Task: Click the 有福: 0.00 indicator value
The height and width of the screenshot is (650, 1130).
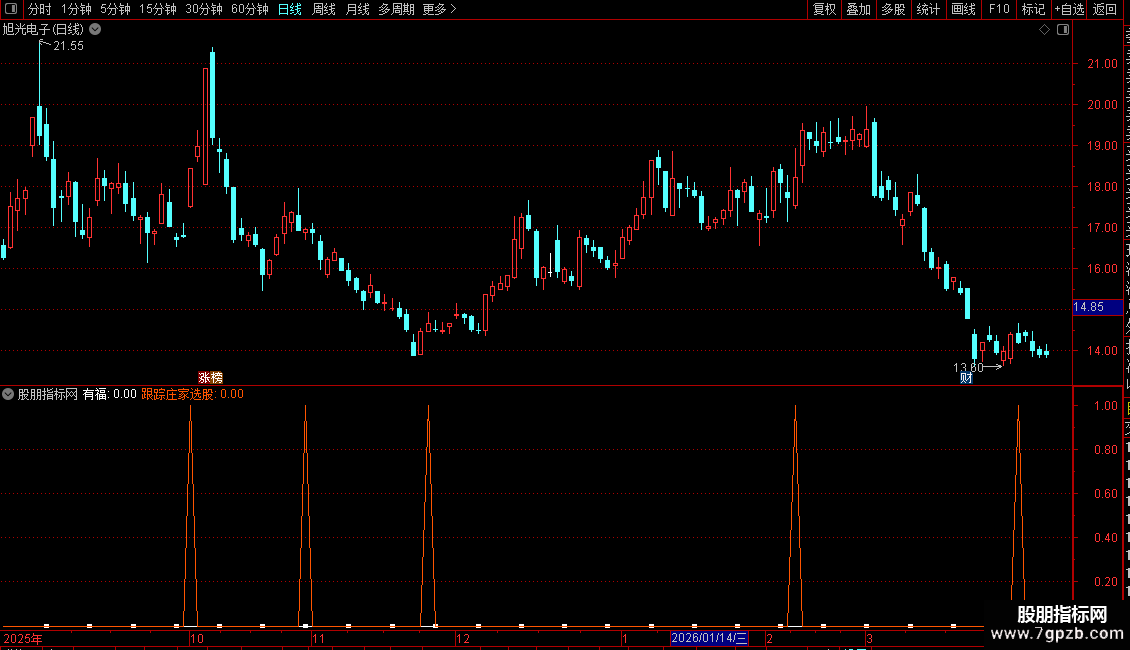Action: (110, 394)
